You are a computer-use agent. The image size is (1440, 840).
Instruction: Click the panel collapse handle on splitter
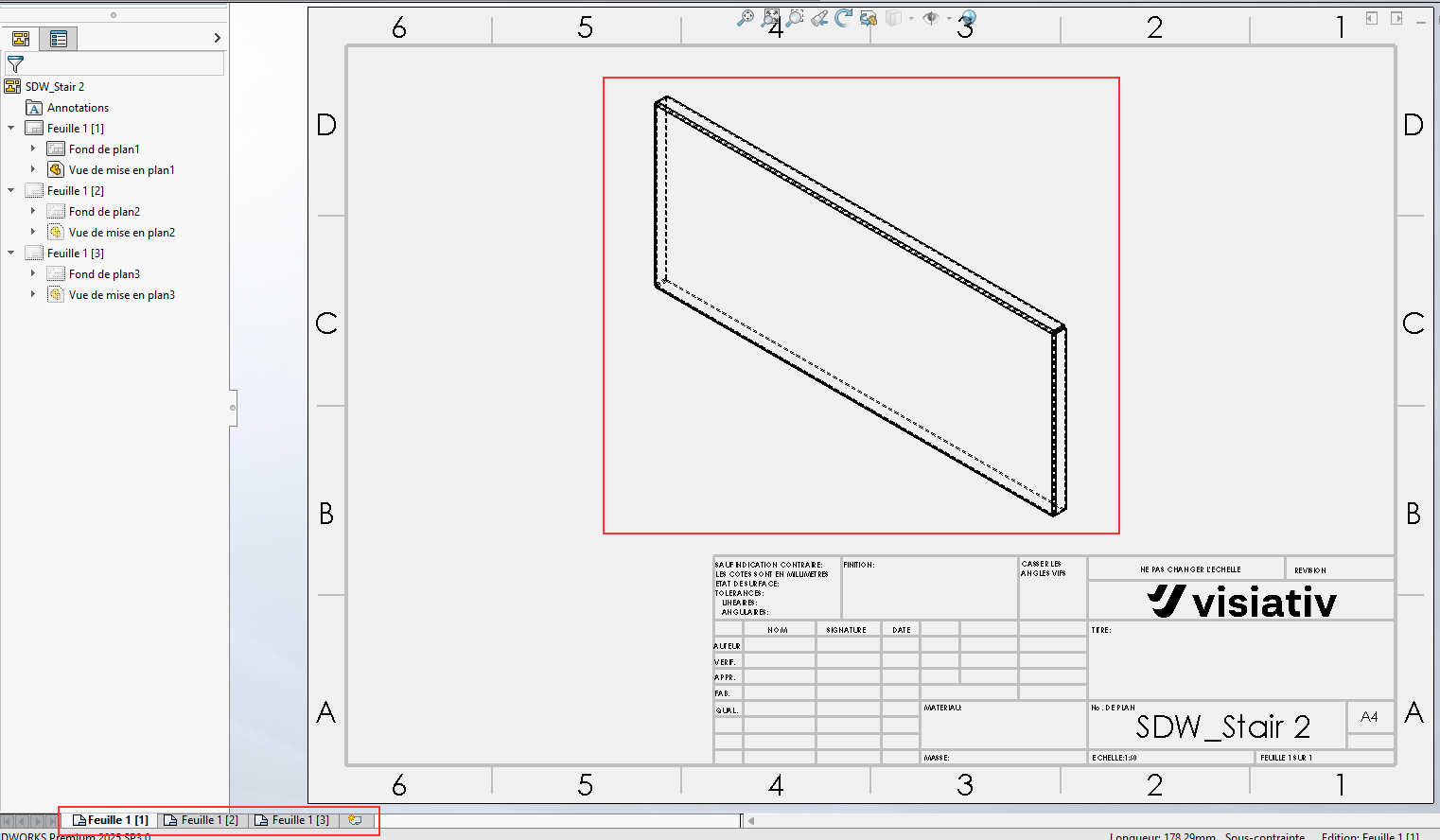click(233, 408)
